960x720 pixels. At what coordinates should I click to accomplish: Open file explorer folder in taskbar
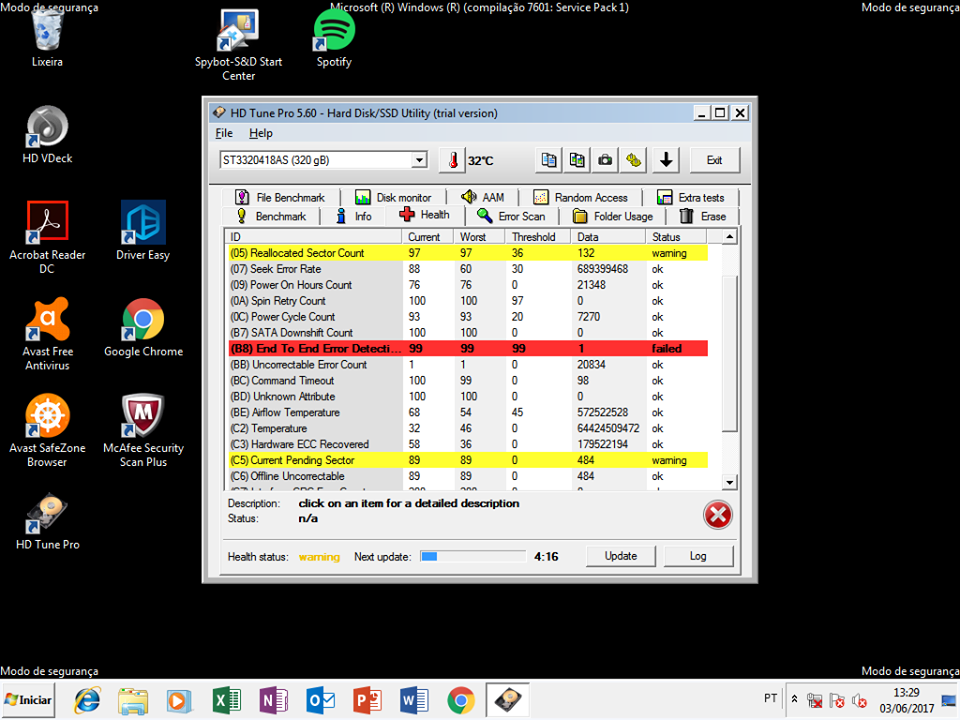133,700
